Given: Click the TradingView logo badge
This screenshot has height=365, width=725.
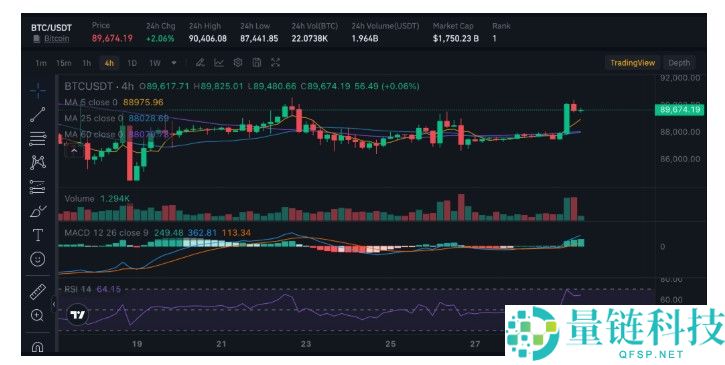Looking at the screenshot, I should coord(78,315).
